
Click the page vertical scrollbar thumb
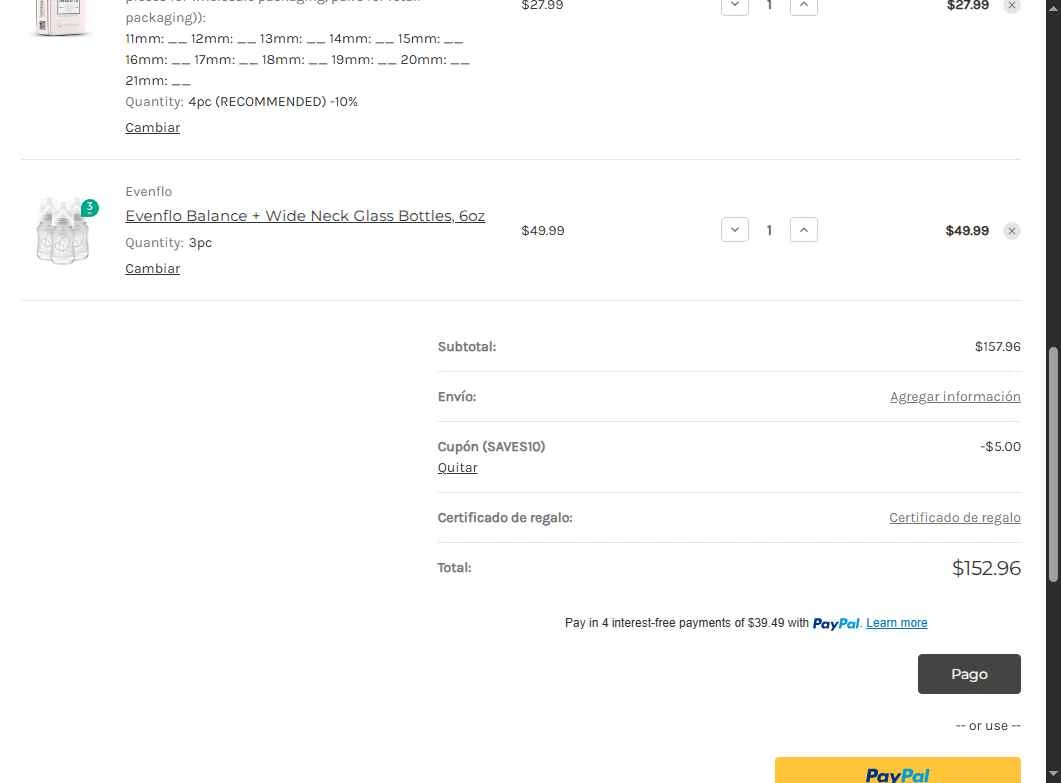[x=1053, y=464]
